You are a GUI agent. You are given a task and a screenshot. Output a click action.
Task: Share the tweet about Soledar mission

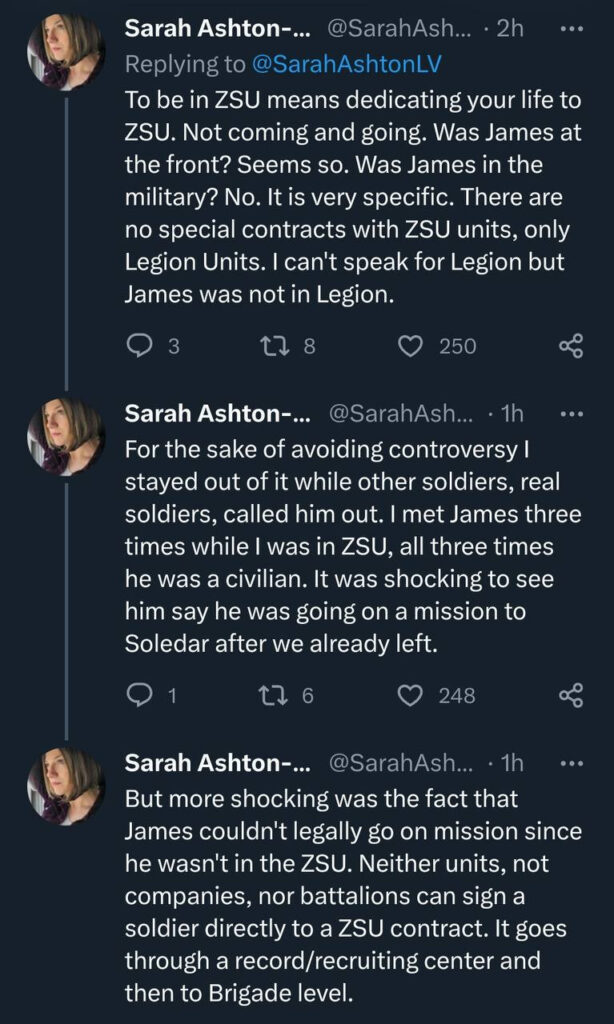[x=570, y=695]
